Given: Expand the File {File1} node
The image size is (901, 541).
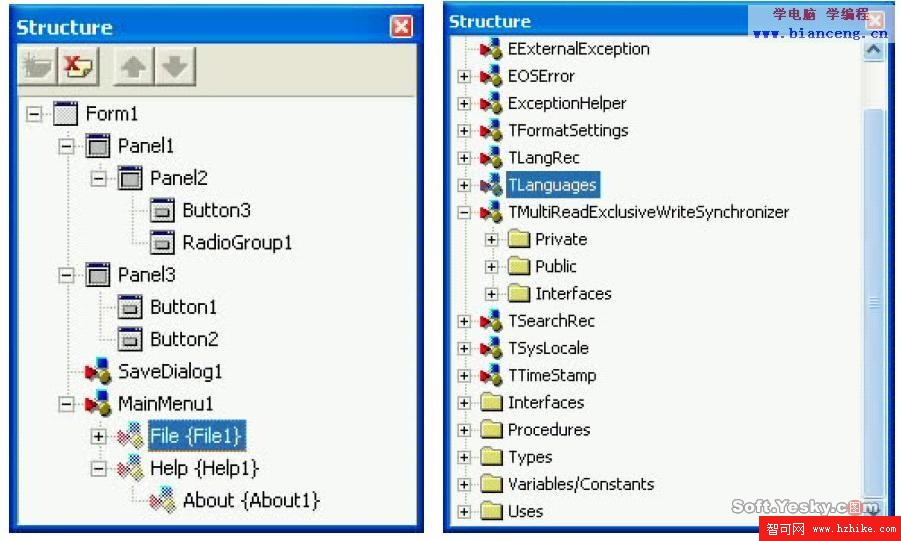Looking at the screenshot, I should tap(99, 436).
